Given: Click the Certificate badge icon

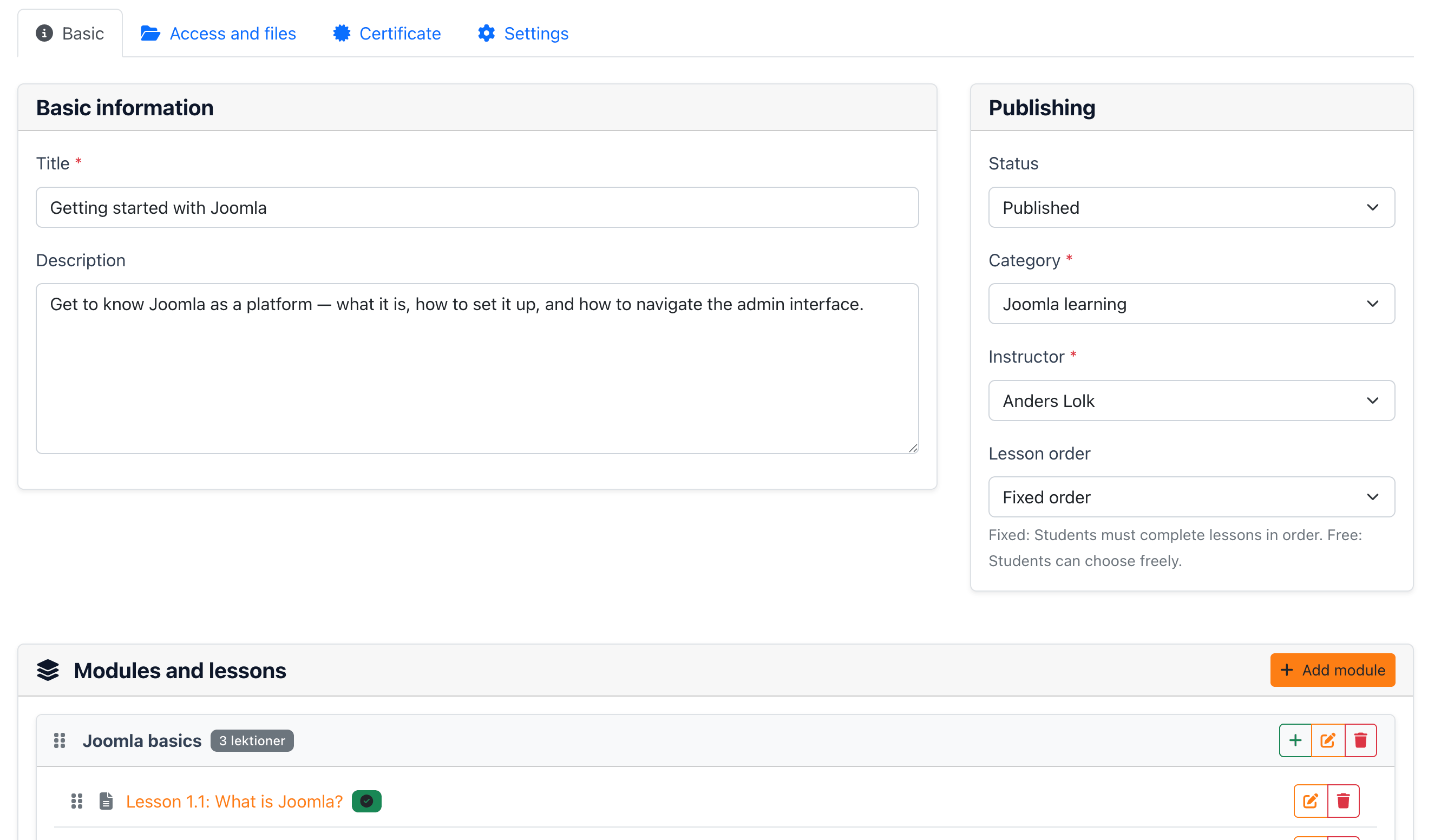Looking at the screenshot, I should click(342, 33).
